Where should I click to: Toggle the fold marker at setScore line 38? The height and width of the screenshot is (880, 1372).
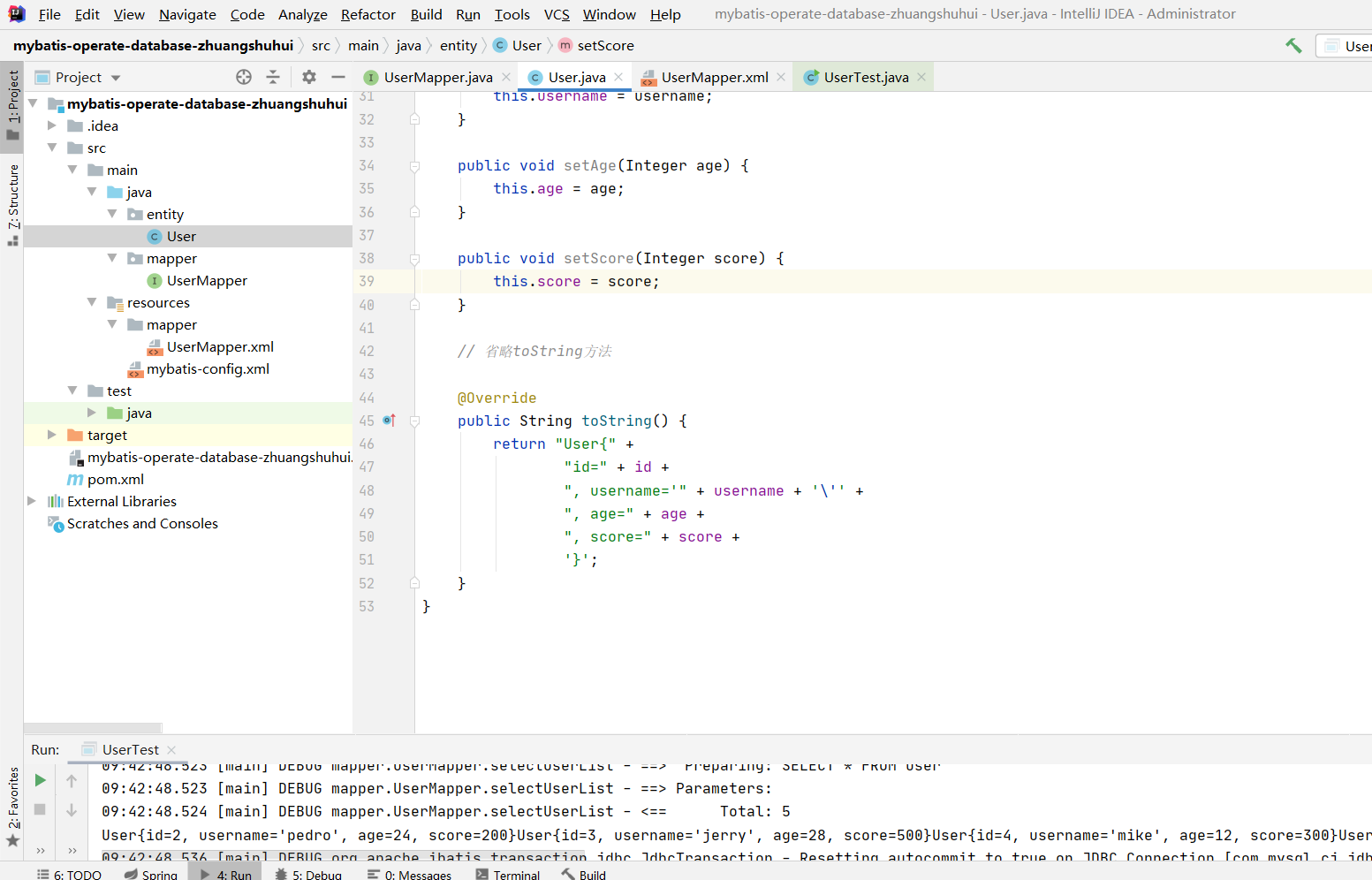click(x=414, y=259)
